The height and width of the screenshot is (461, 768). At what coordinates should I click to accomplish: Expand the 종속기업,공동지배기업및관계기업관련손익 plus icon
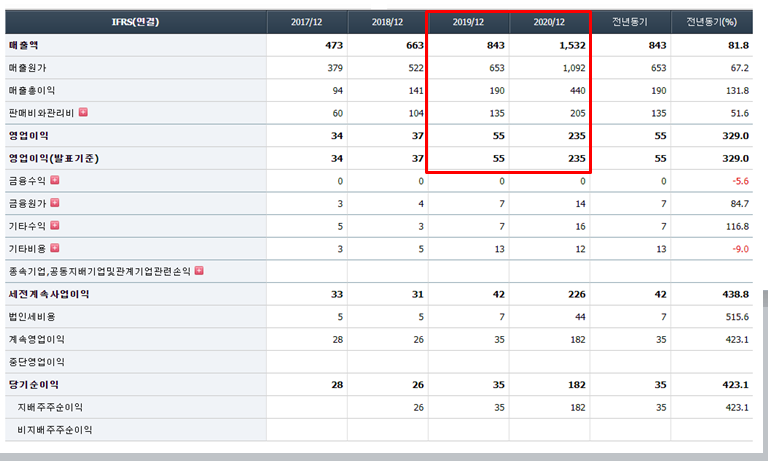[199, 270]
